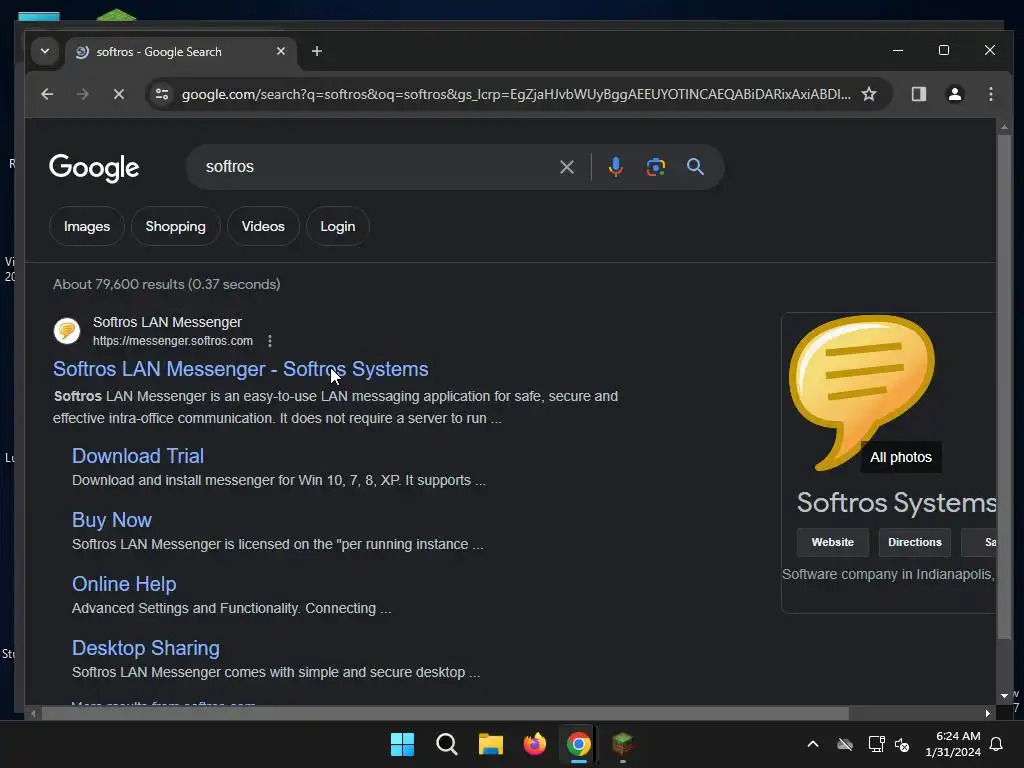This screenshot has height=768, width=1024.
Task: Click the forward navigation arrow
Action: click(x=82, y=94)
